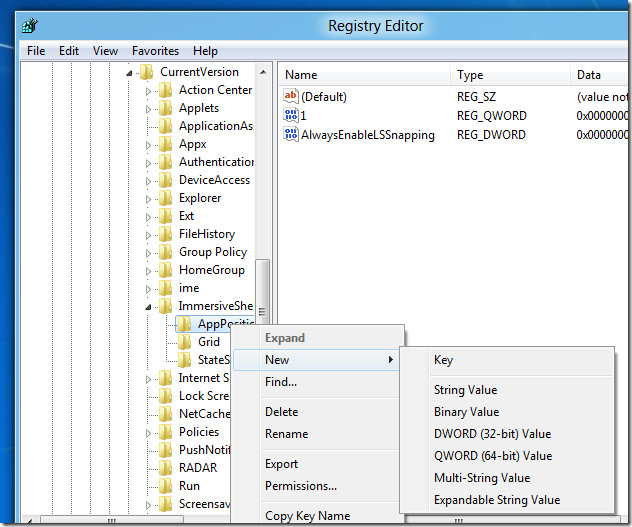The width and height of the screenshot is (632, 527).
Task: Create a new DWORD (32-bit) Value
Action: coord(507,434)
